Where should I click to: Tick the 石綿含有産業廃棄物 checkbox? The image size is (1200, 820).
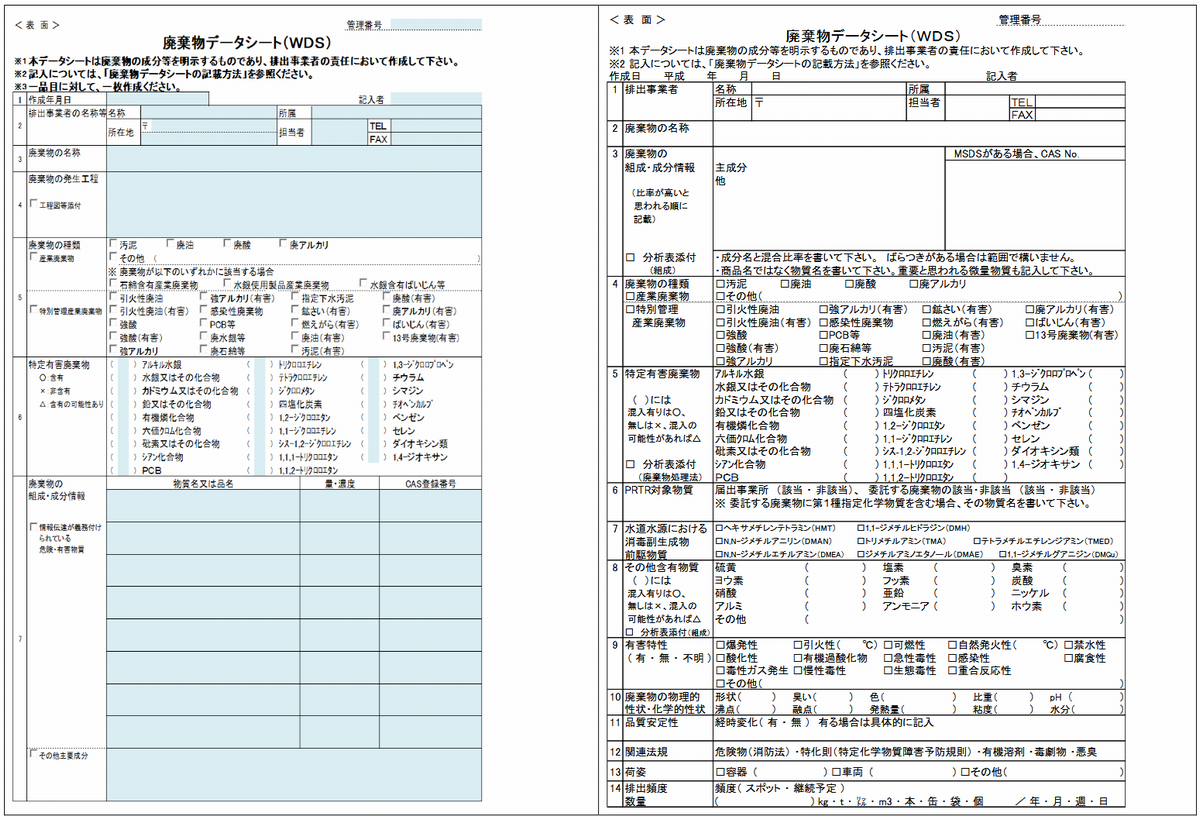pyautogui.click(x=113, y=285)
